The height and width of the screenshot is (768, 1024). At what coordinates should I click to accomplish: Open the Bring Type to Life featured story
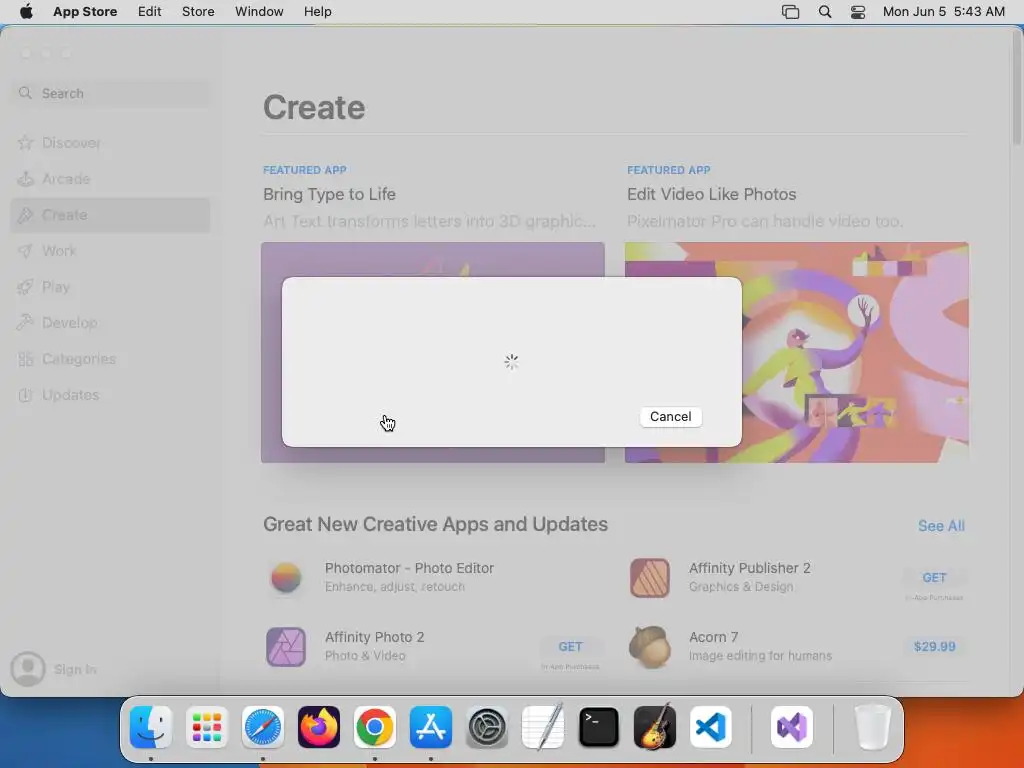coord(329,194)
